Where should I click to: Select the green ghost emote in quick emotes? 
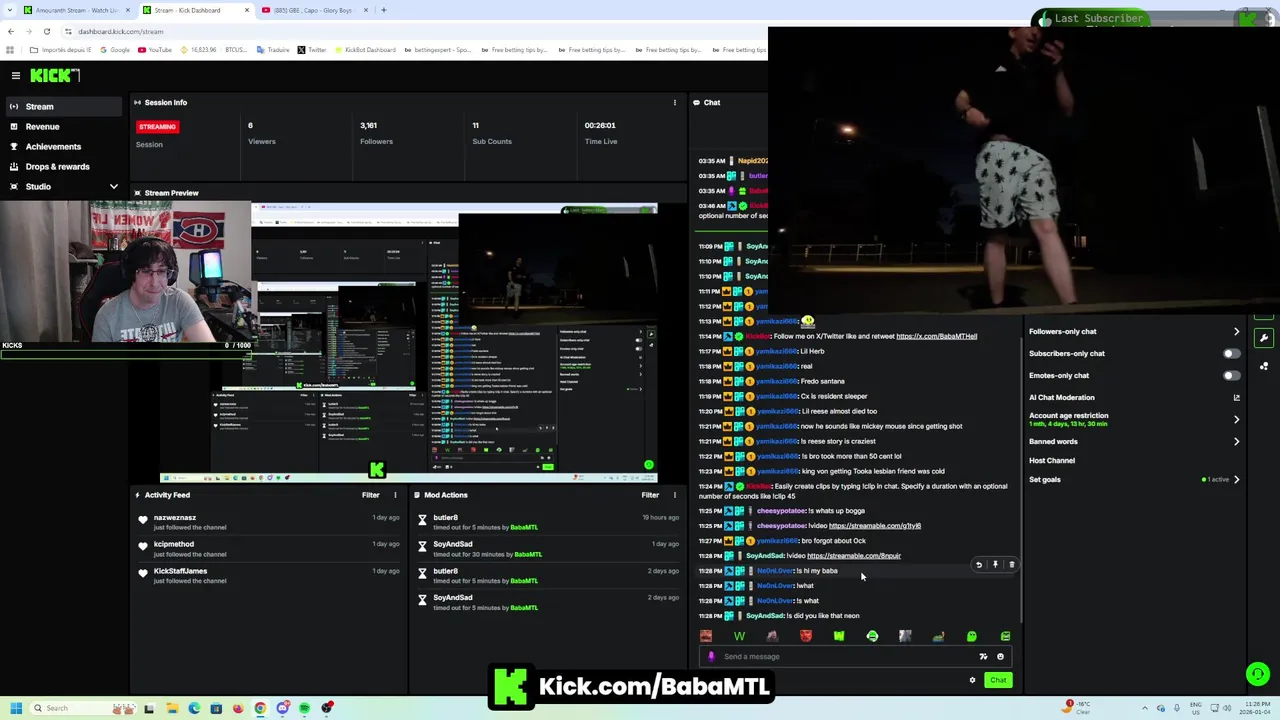[x=971, y=636]
